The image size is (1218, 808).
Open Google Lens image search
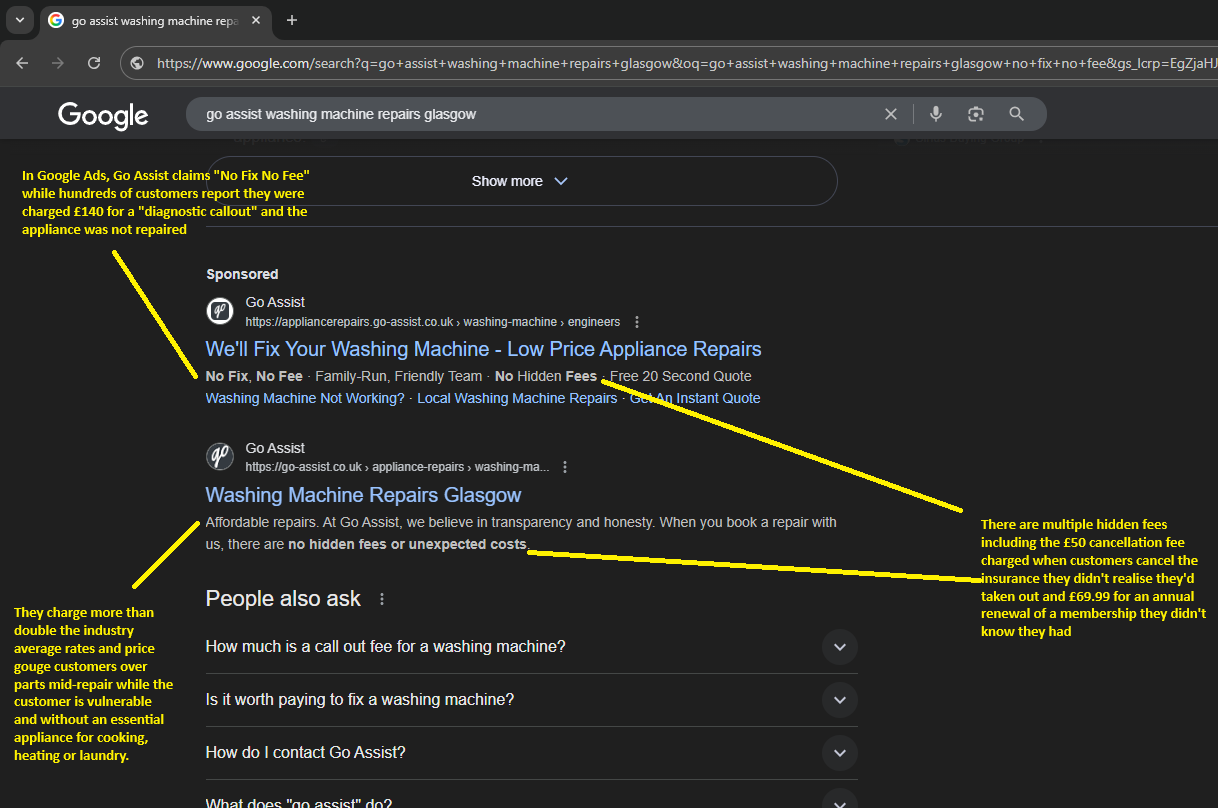click(x=976, y=114)
